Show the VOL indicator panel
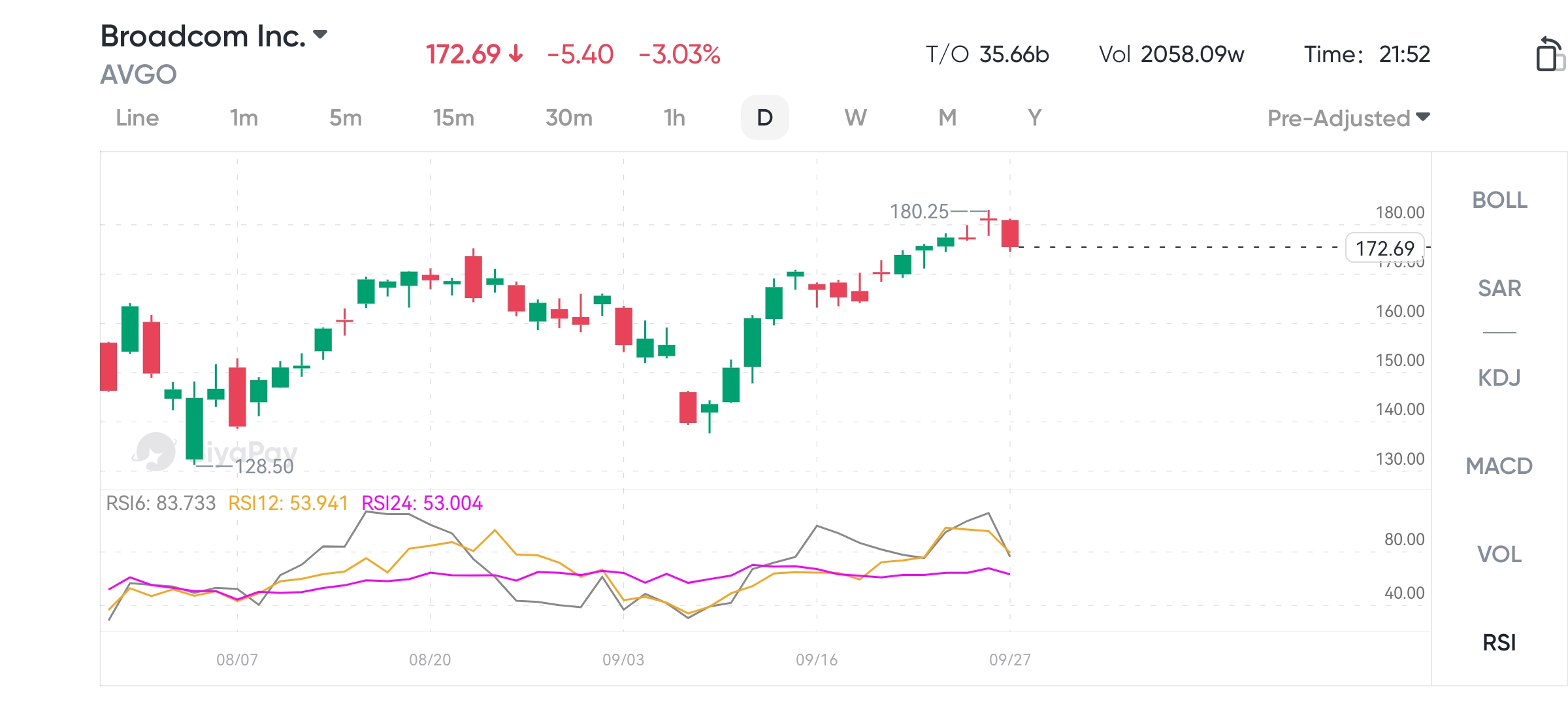The height and width of the screenshot is (706, 1568). click(x=1499, y=554)
